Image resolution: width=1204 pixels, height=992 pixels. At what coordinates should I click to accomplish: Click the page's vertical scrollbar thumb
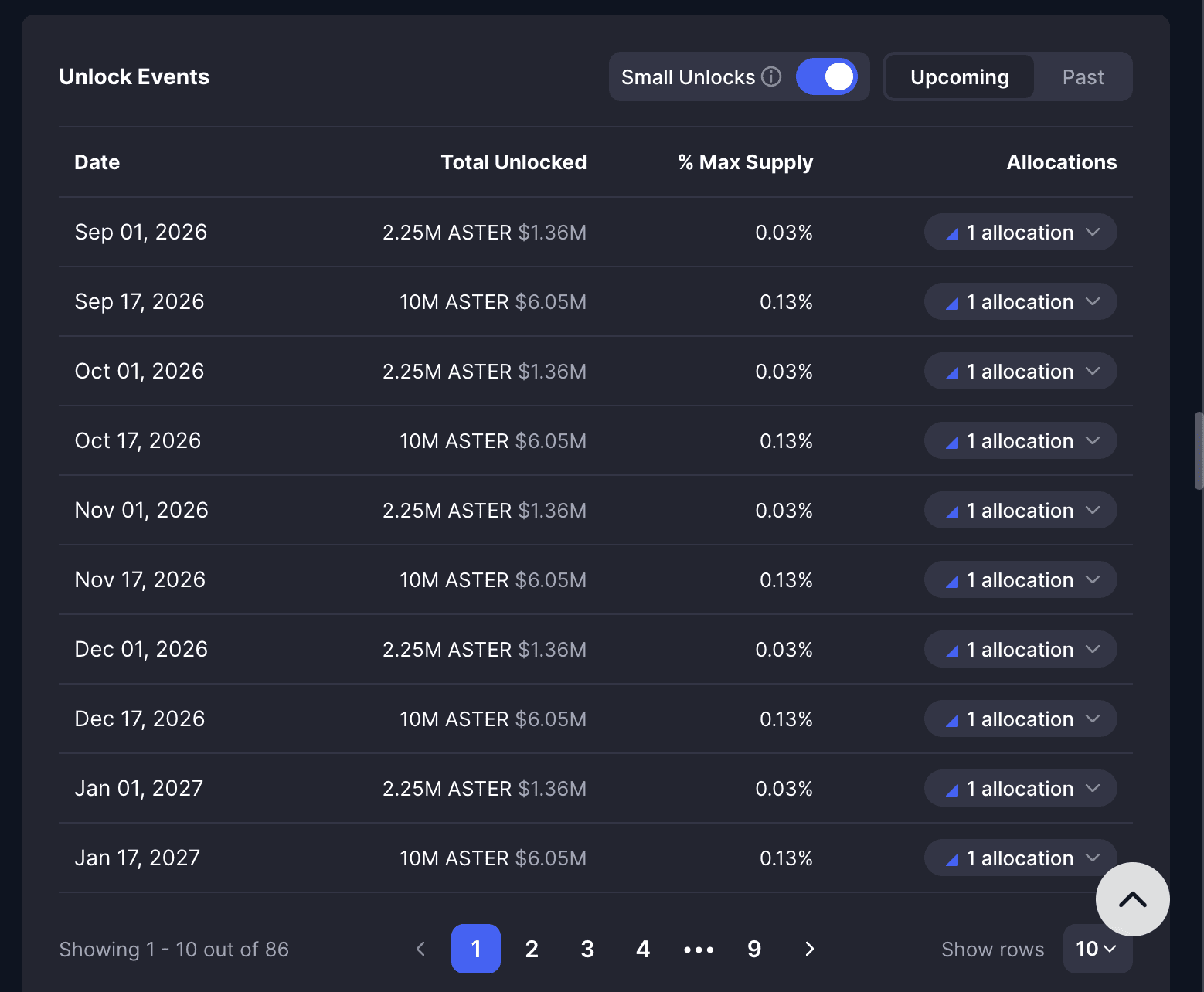click(1199, 451)
